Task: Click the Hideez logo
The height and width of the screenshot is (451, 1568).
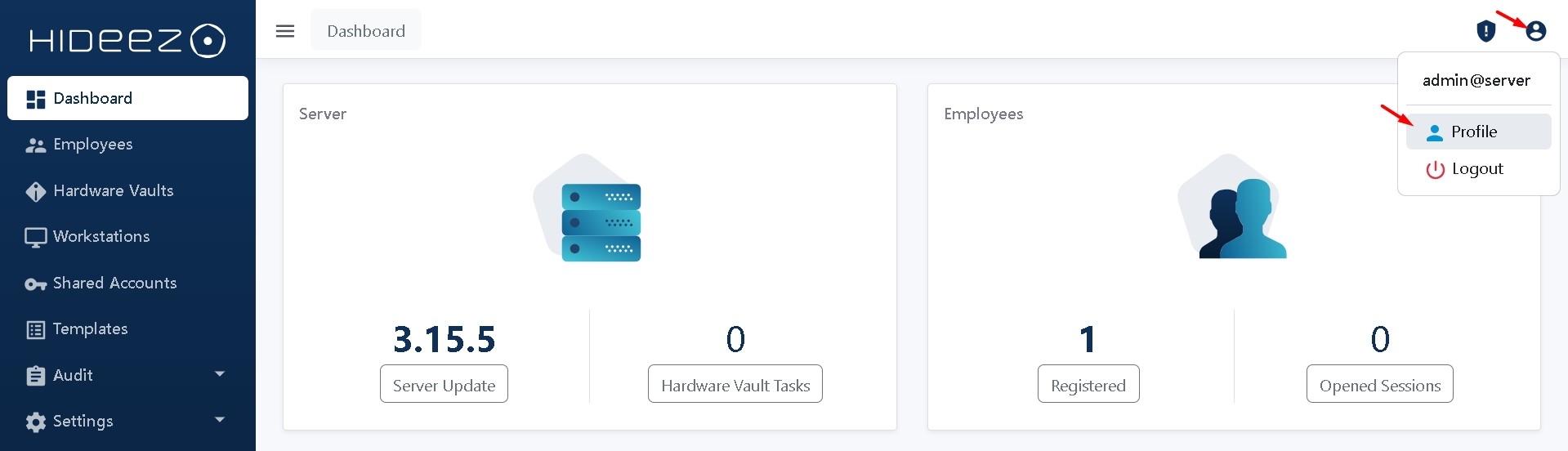Action: pyautogui.click(x=127, y=40)
